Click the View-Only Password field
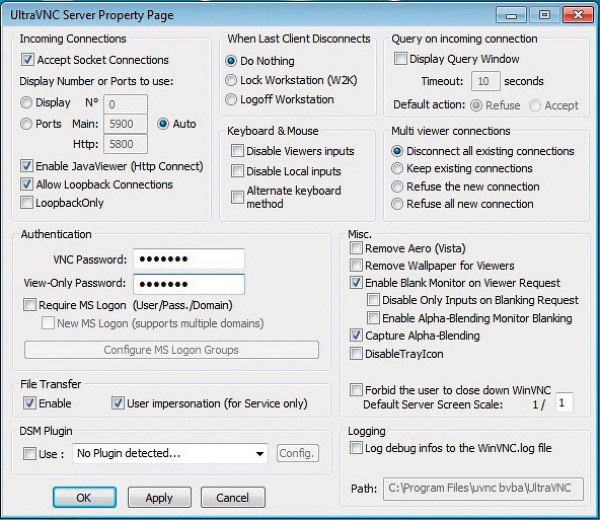Screen dimensions: 600x520 coord(189,284)
